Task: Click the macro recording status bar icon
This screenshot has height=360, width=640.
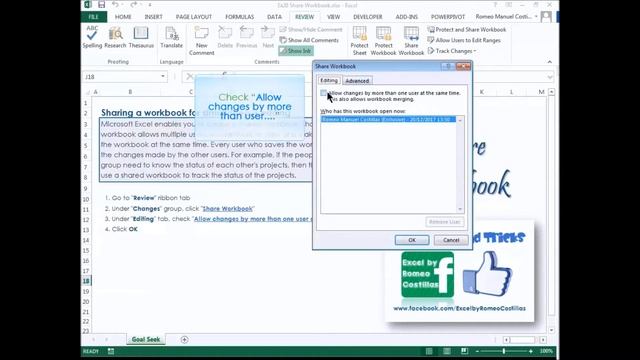Action: click(x=111, y=351)
